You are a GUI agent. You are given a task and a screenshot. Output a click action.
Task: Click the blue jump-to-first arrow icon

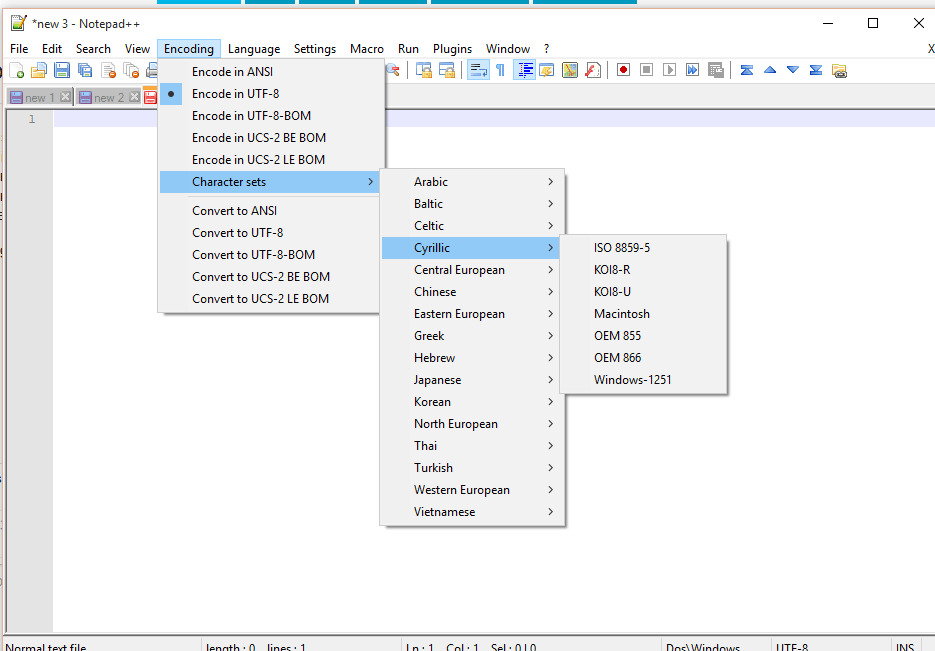[747, 70]
